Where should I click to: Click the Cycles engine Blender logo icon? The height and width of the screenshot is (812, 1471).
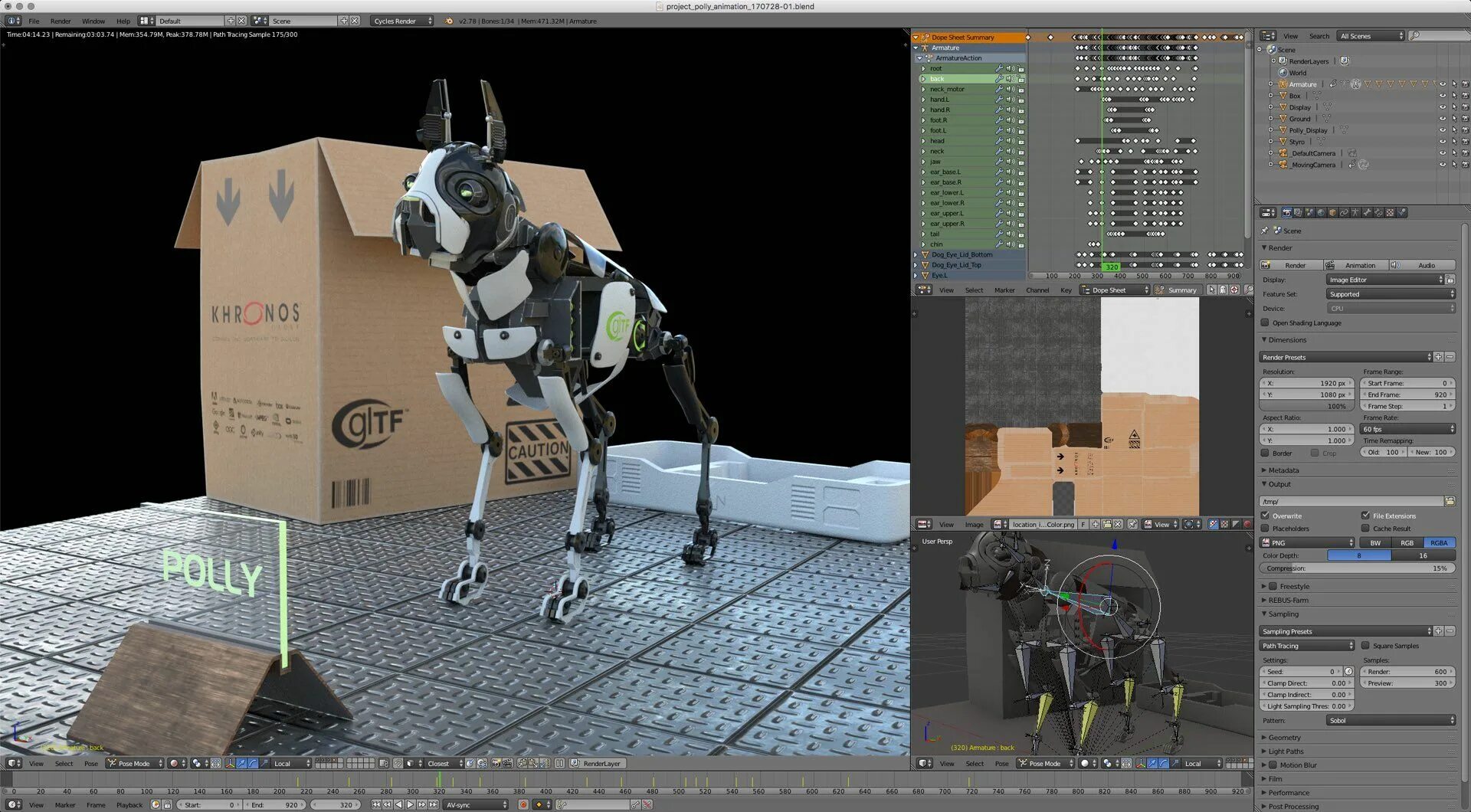tap(448, 21)
